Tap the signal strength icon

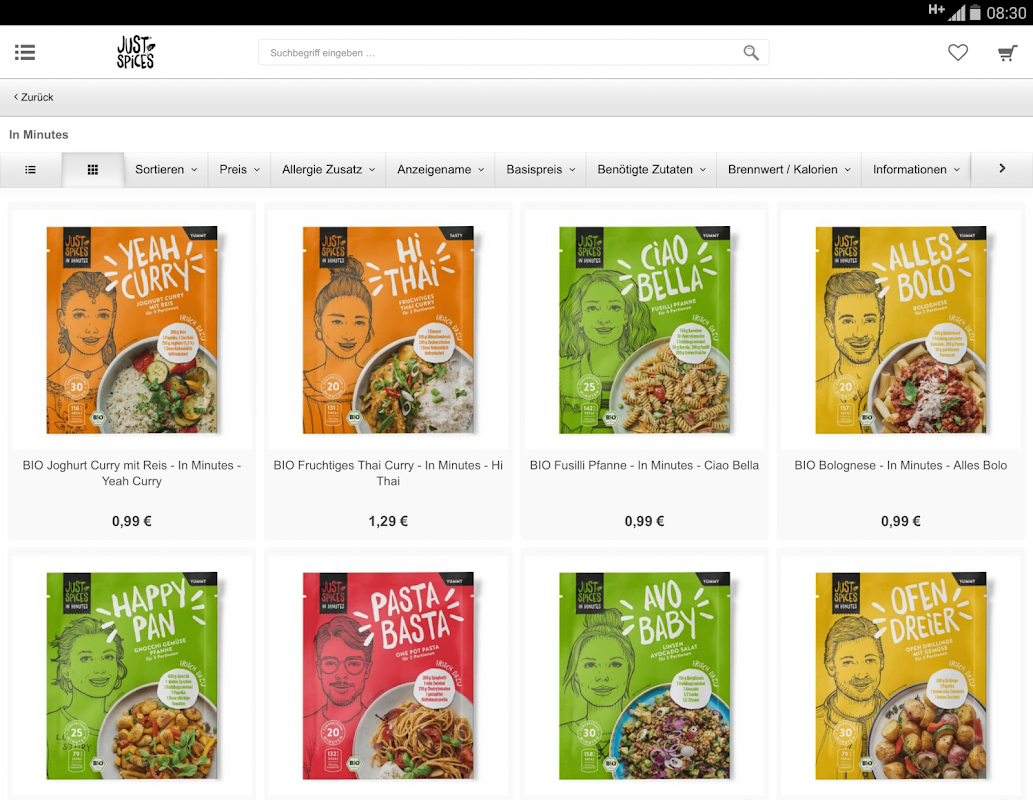click(x=957, y=13)
